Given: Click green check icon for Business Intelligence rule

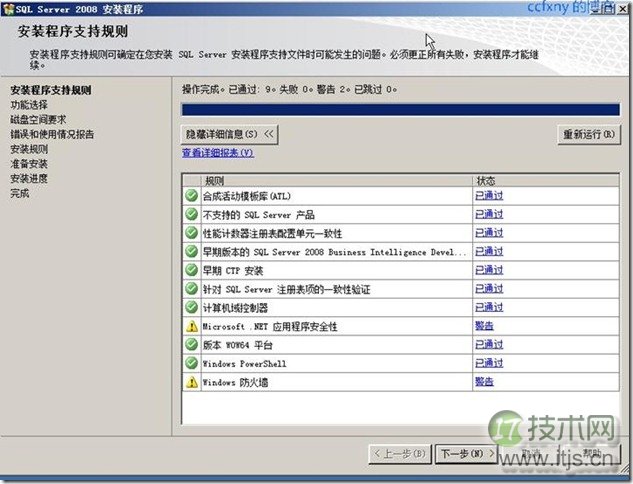Looking at the screenshot, I should 191,251.
